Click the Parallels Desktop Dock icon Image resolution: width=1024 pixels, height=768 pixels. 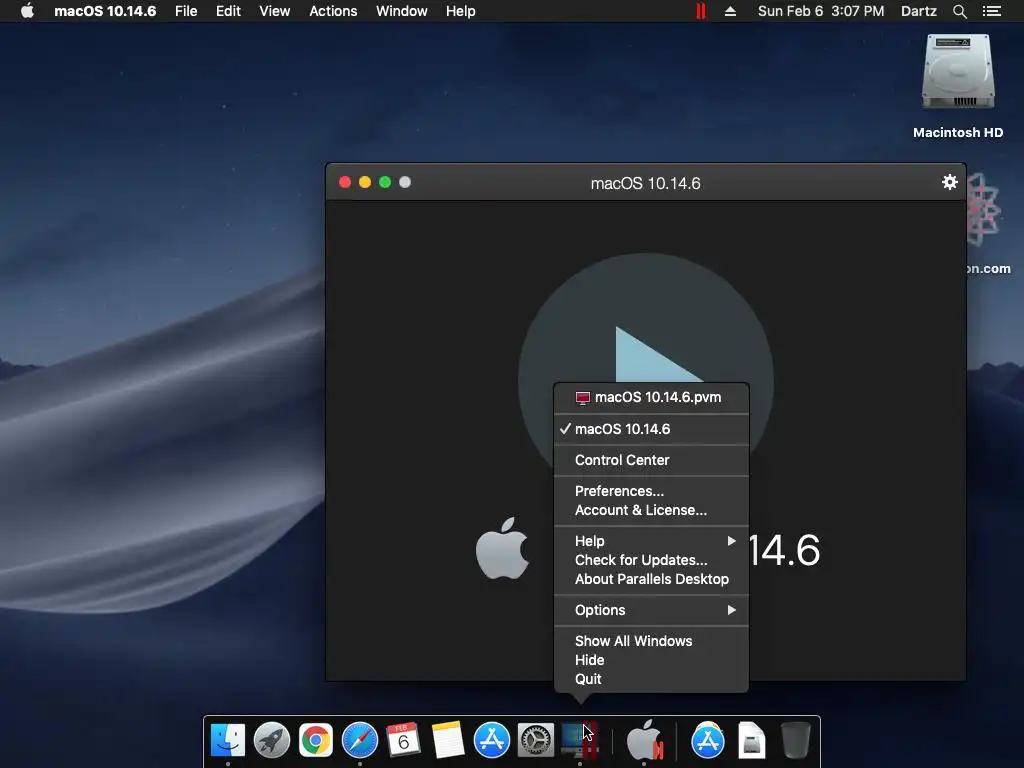[580, 741]
